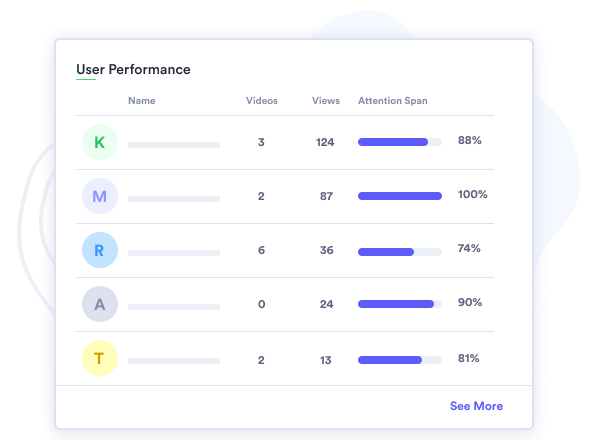The image size is (590, 440).
Task: Click the yellow T user avatar
Action: pos(100,358)
